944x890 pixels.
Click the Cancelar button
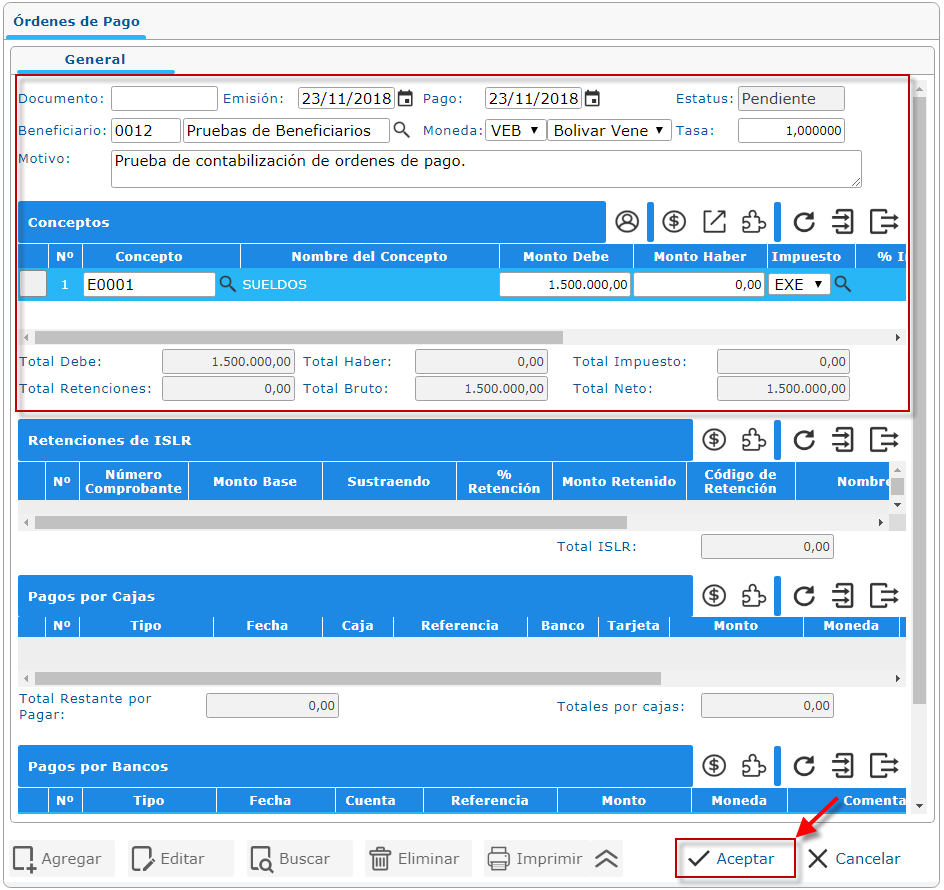[855, 859]
